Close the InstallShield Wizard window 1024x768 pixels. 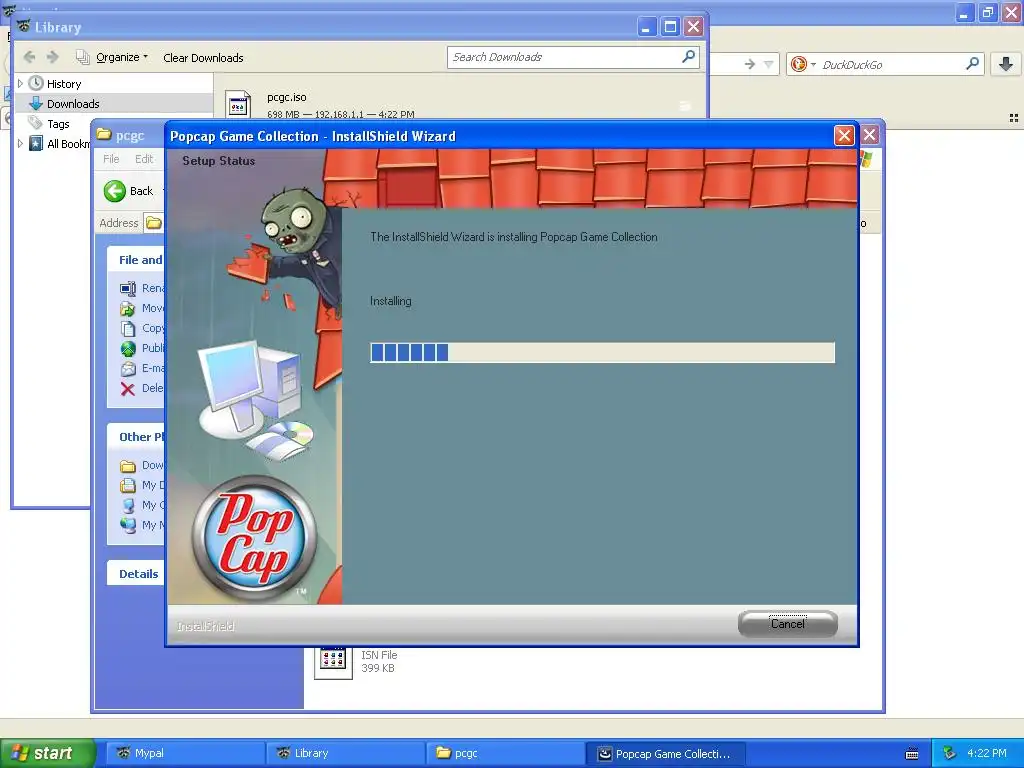coord(844,135)
